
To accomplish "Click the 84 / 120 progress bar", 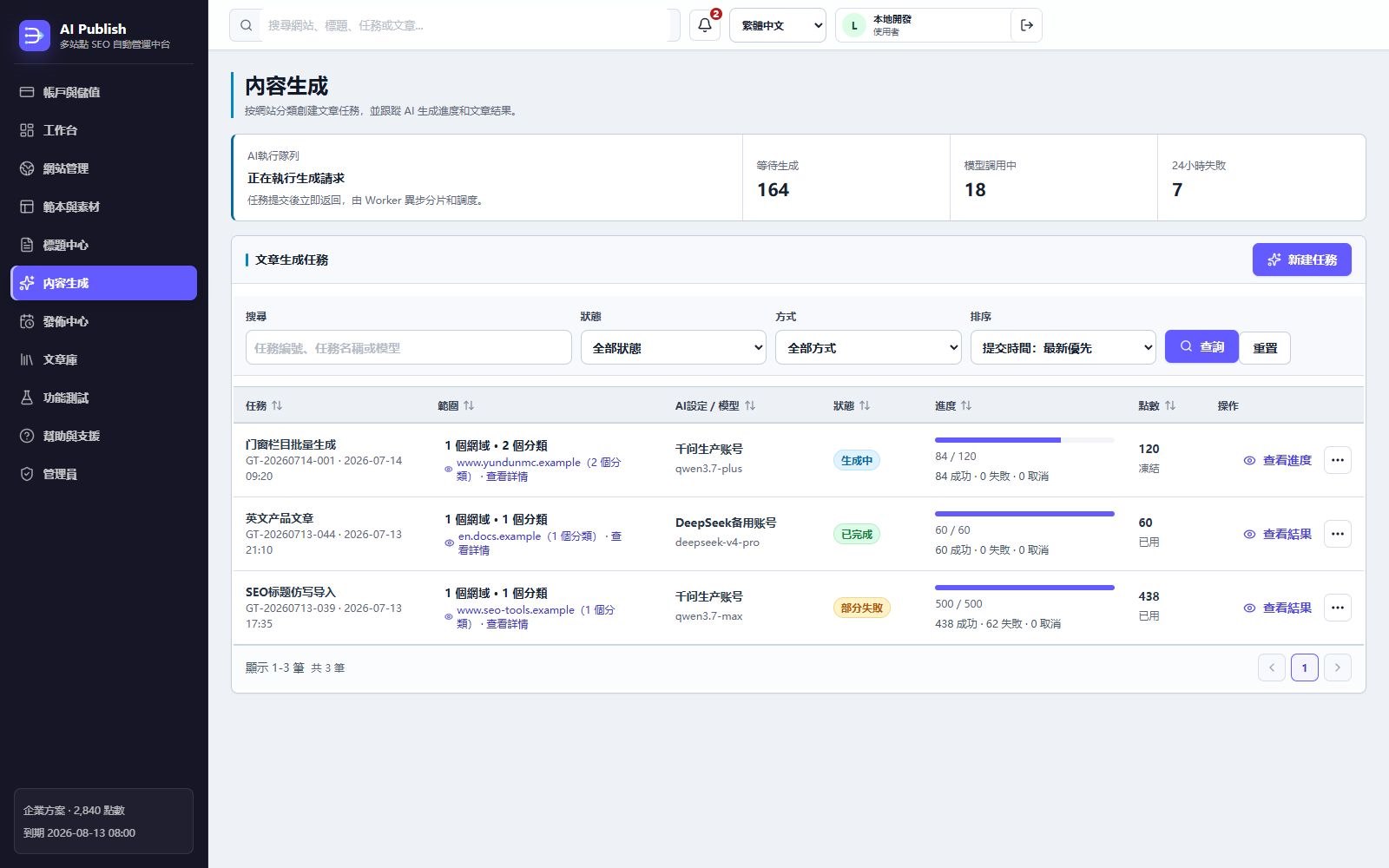I will pos(1024,440).
